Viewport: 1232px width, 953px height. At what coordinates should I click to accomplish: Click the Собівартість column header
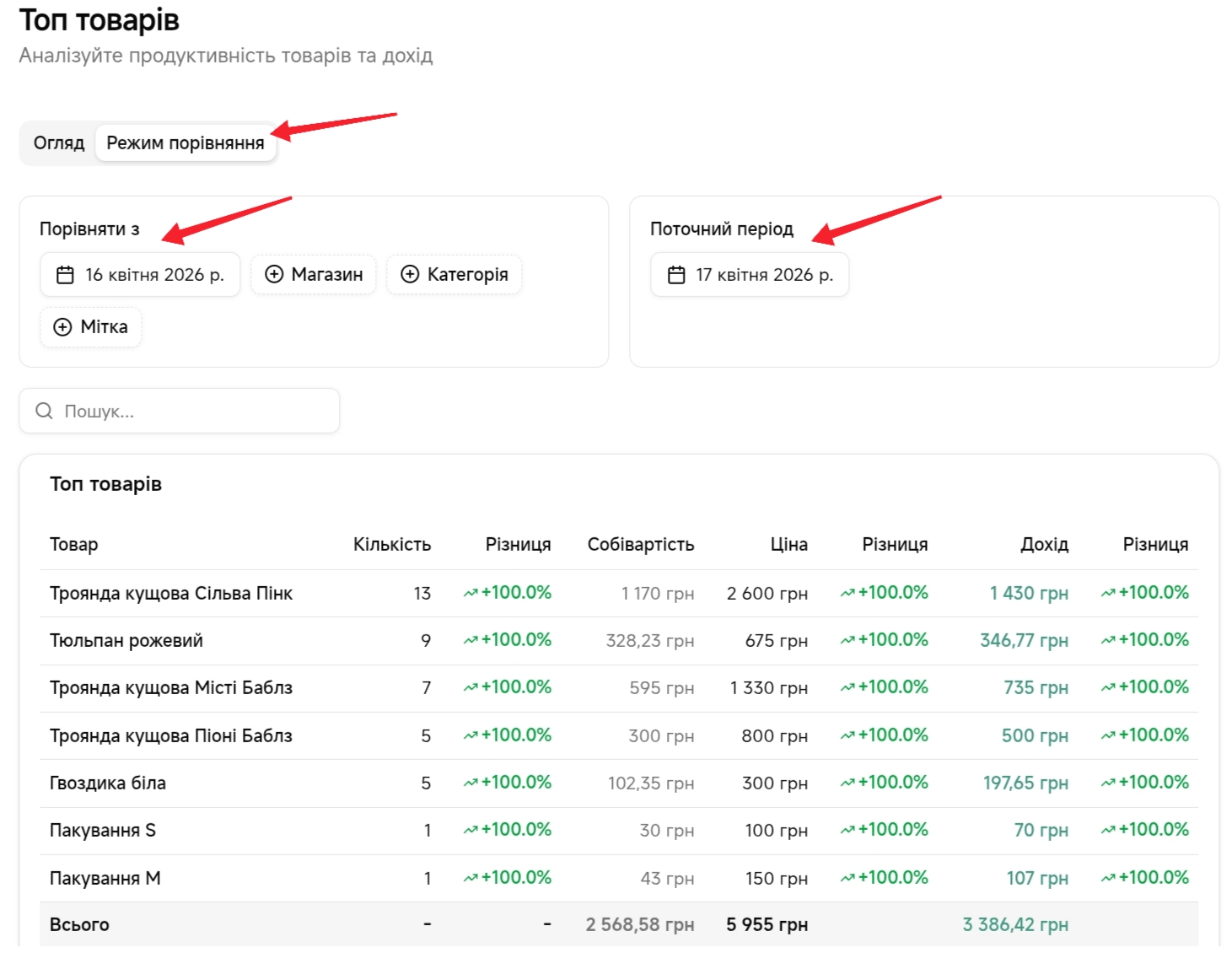[x=640, y=545]
